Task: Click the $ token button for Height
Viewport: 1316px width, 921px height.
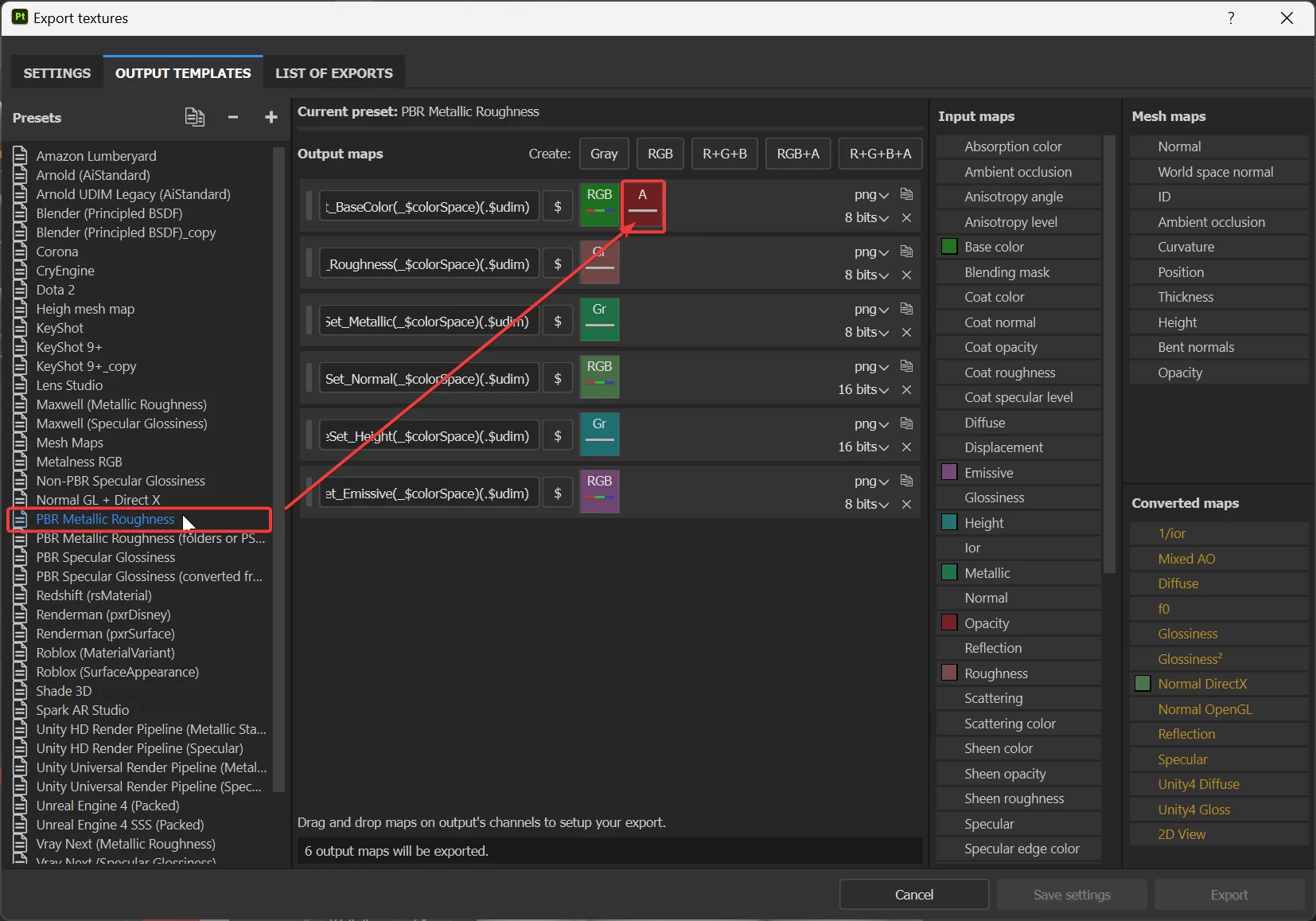Action: coord(558,435)
